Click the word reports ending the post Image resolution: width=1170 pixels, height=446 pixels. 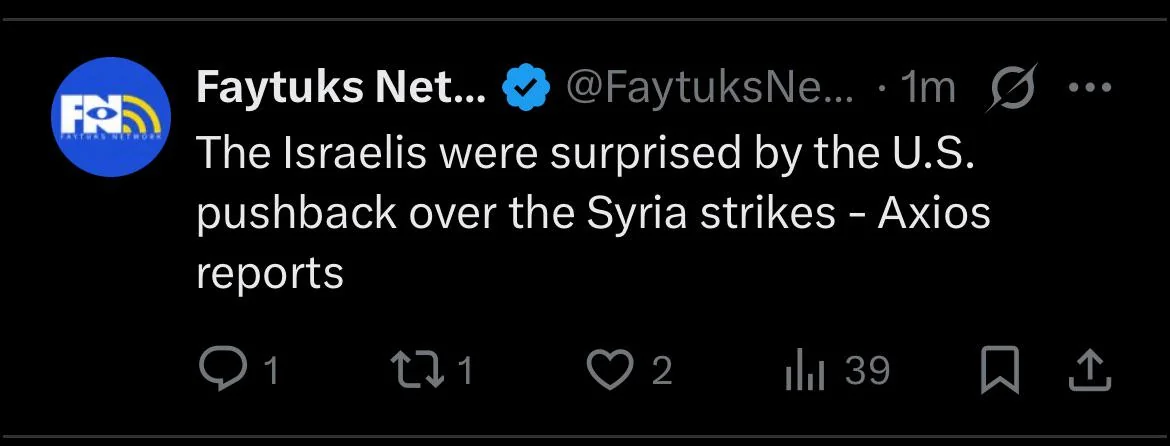point(269,275)
